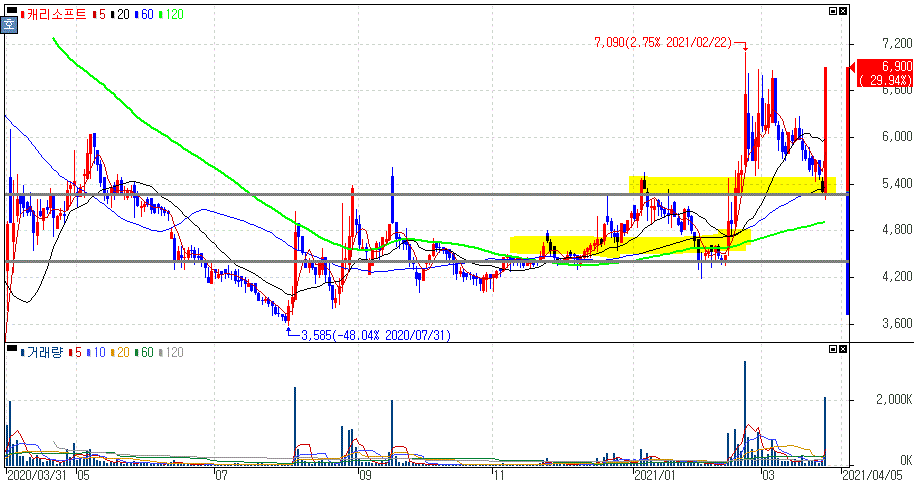Click the 11 month axis label
Image resolution: width=914 pixels, height=484 pixels.
pos(498,475)
